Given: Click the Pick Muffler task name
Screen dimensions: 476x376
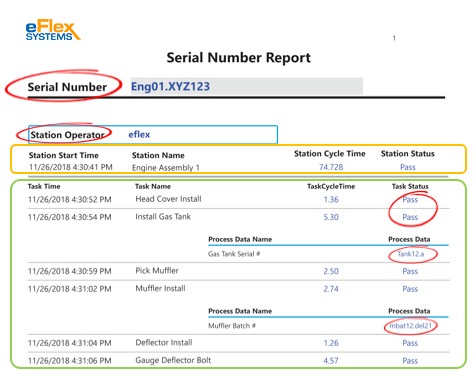Looking at the screenshot, I should click(x=157, y=271).
